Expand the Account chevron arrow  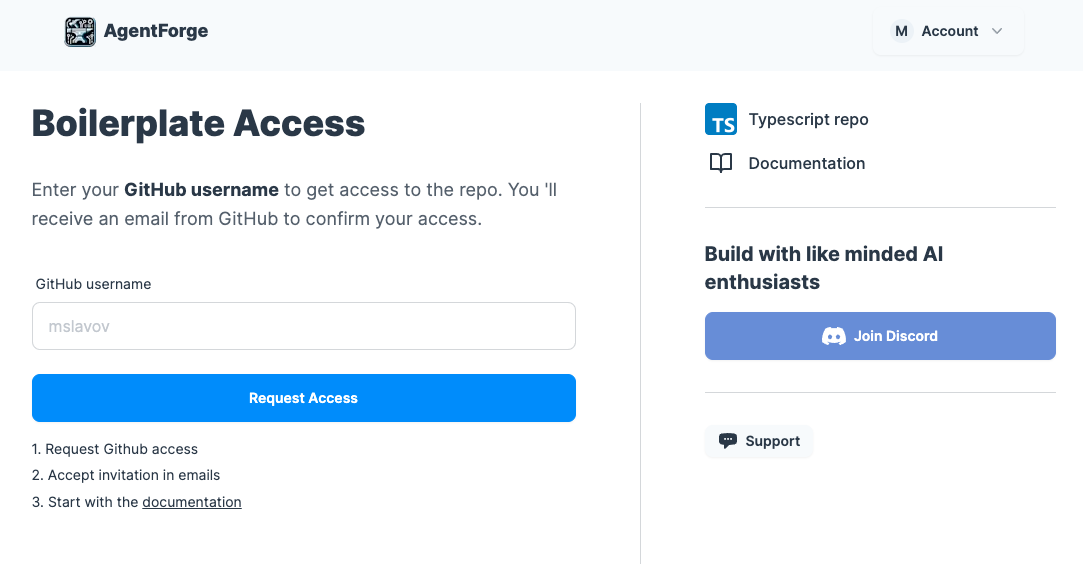coord(997,31)
